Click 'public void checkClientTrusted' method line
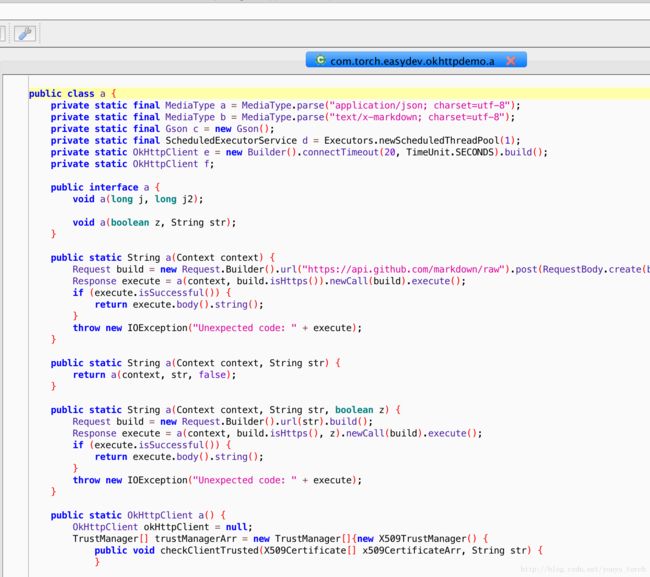This screenshot has height=577, width=650. 318,551
